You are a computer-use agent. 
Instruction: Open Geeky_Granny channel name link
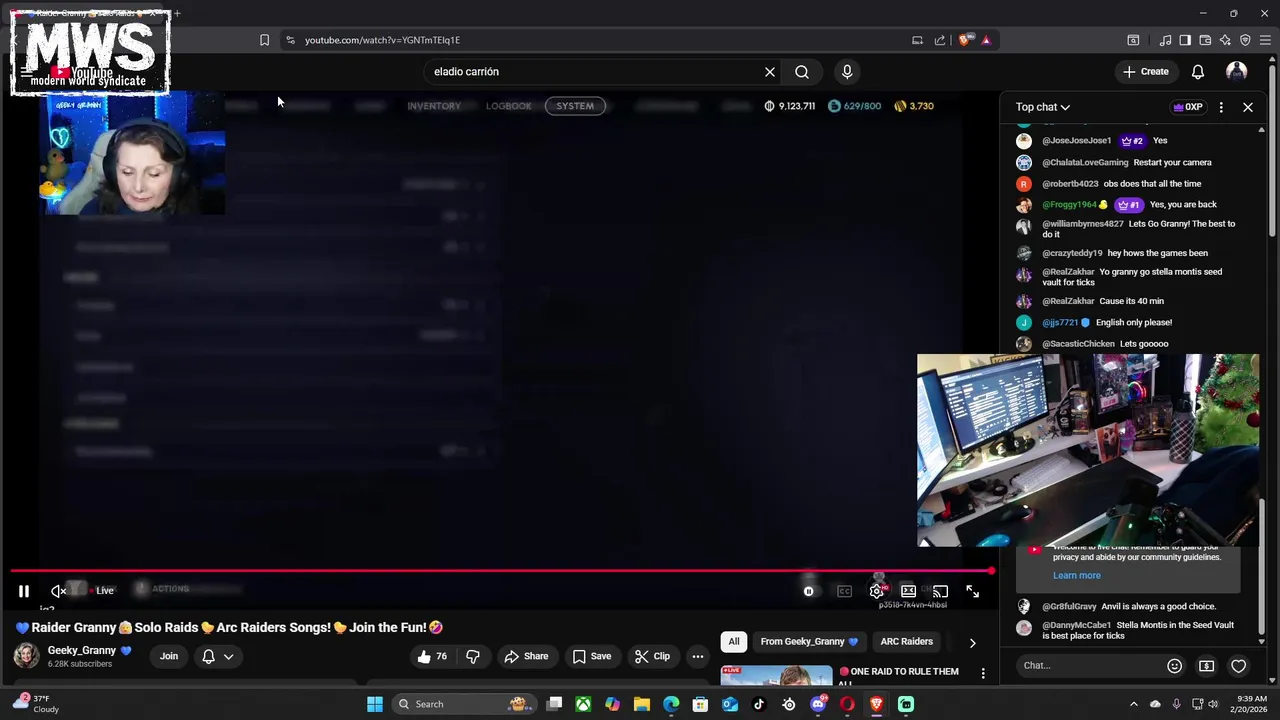click(x=82, y=650)
